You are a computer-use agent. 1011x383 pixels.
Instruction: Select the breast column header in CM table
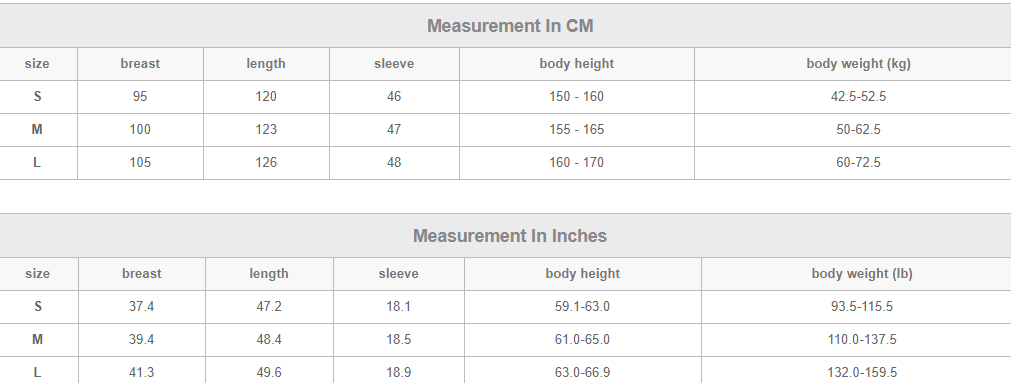[140, 64]
